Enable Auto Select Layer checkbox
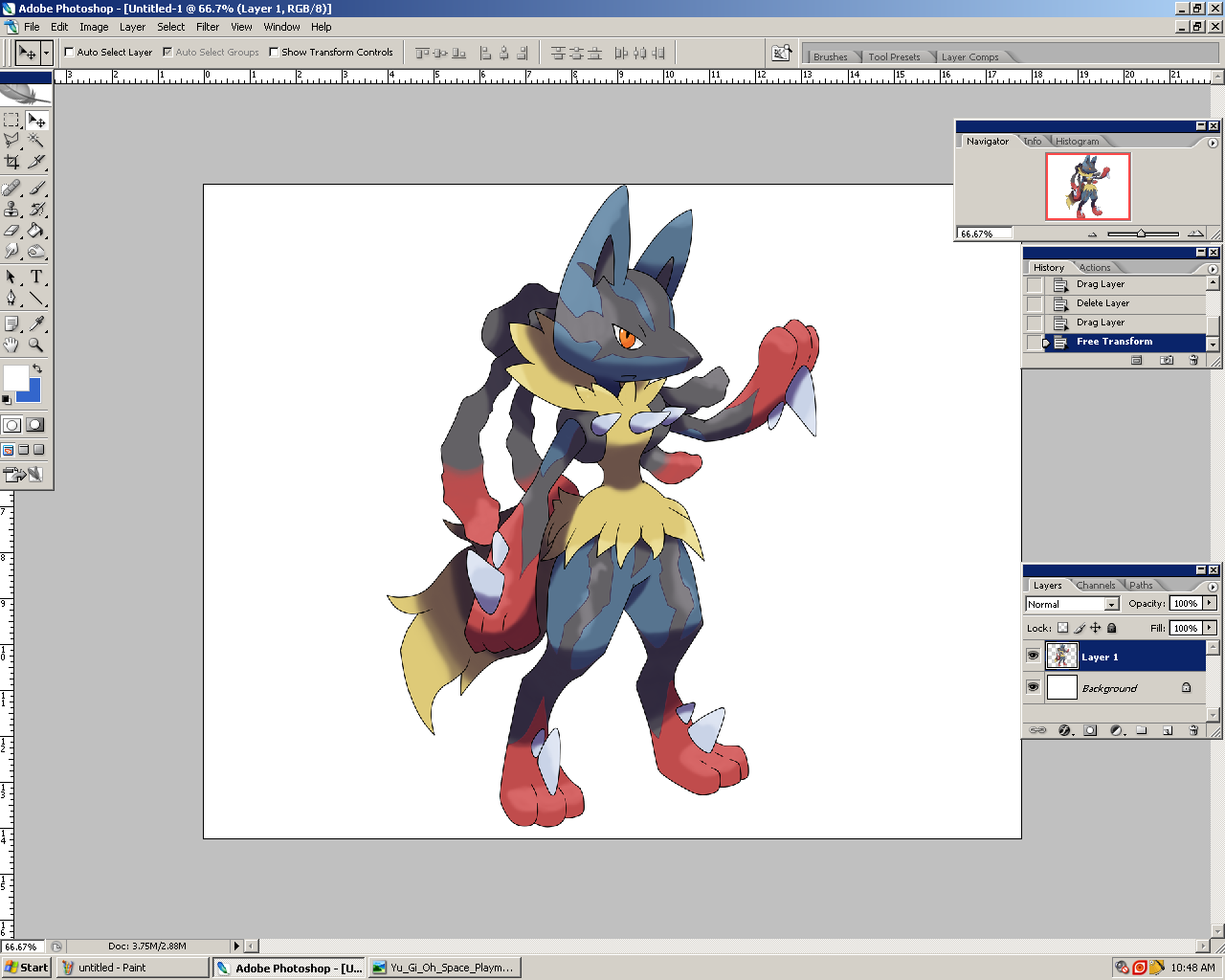This screenshot has width=1225, height=980. point(69,53)
